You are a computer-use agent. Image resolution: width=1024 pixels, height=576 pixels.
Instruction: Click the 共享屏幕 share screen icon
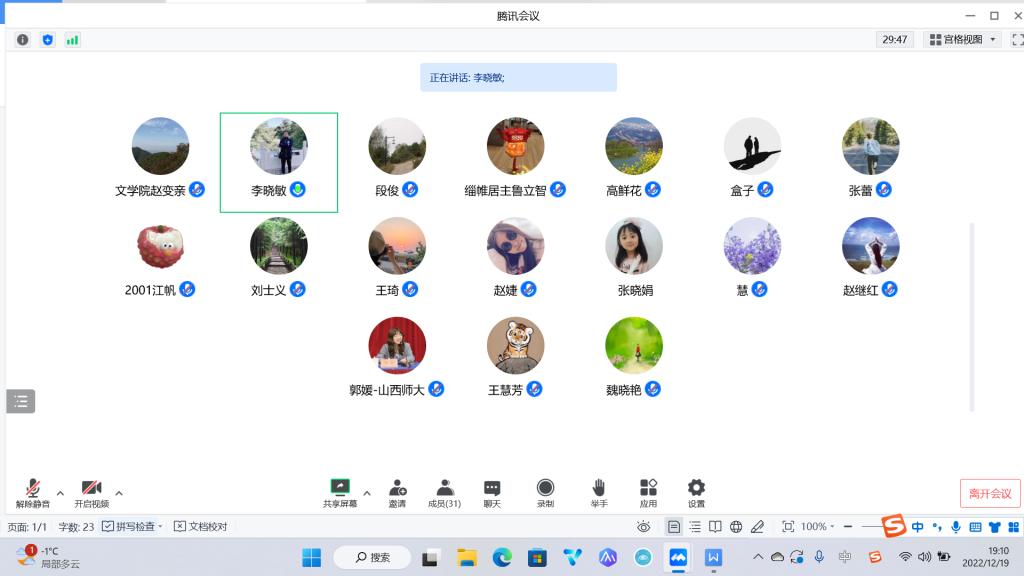pyautogui.click(x=339, y=488)
